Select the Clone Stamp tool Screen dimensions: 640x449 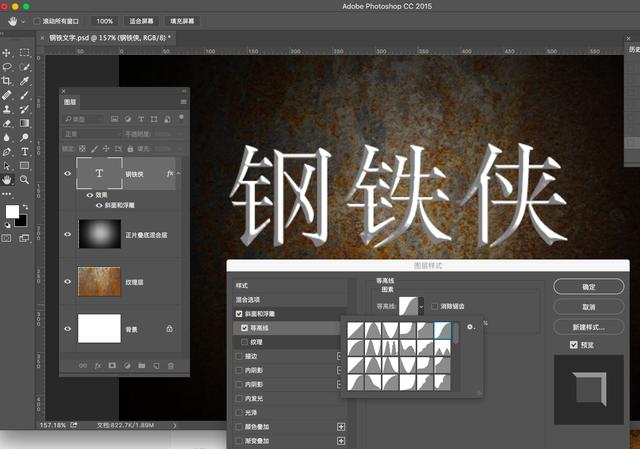7,109
